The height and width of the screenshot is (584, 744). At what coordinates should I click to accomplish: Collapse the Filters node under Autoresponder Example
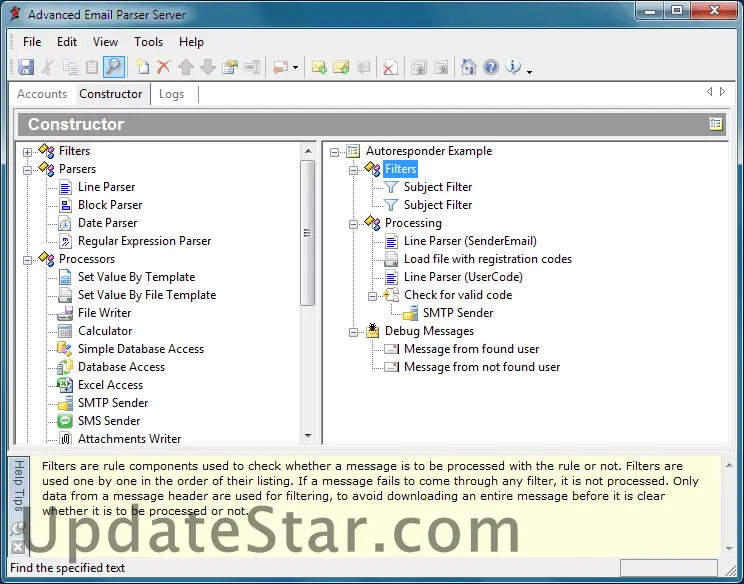pyautogui.click(x=353, y=170)
